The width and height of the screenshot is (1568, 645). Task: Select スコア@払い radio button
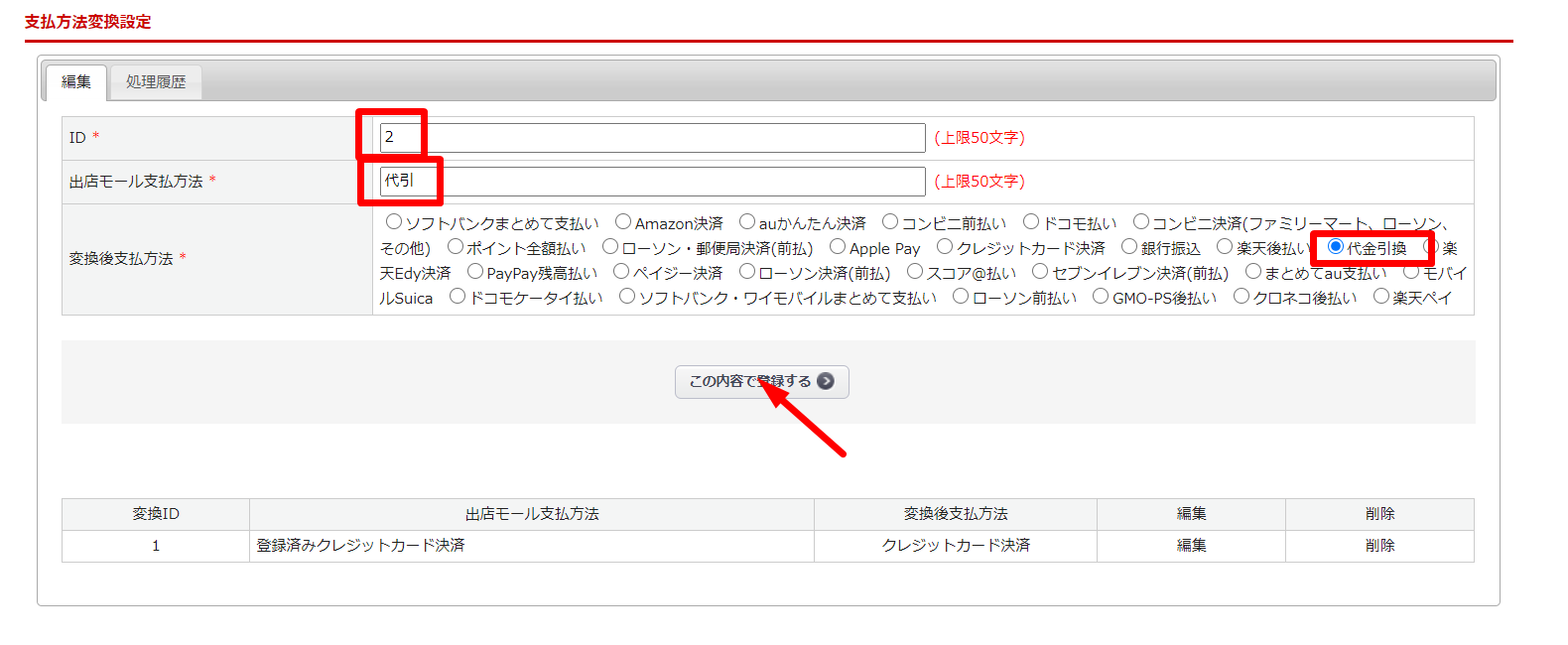point(915,271)
